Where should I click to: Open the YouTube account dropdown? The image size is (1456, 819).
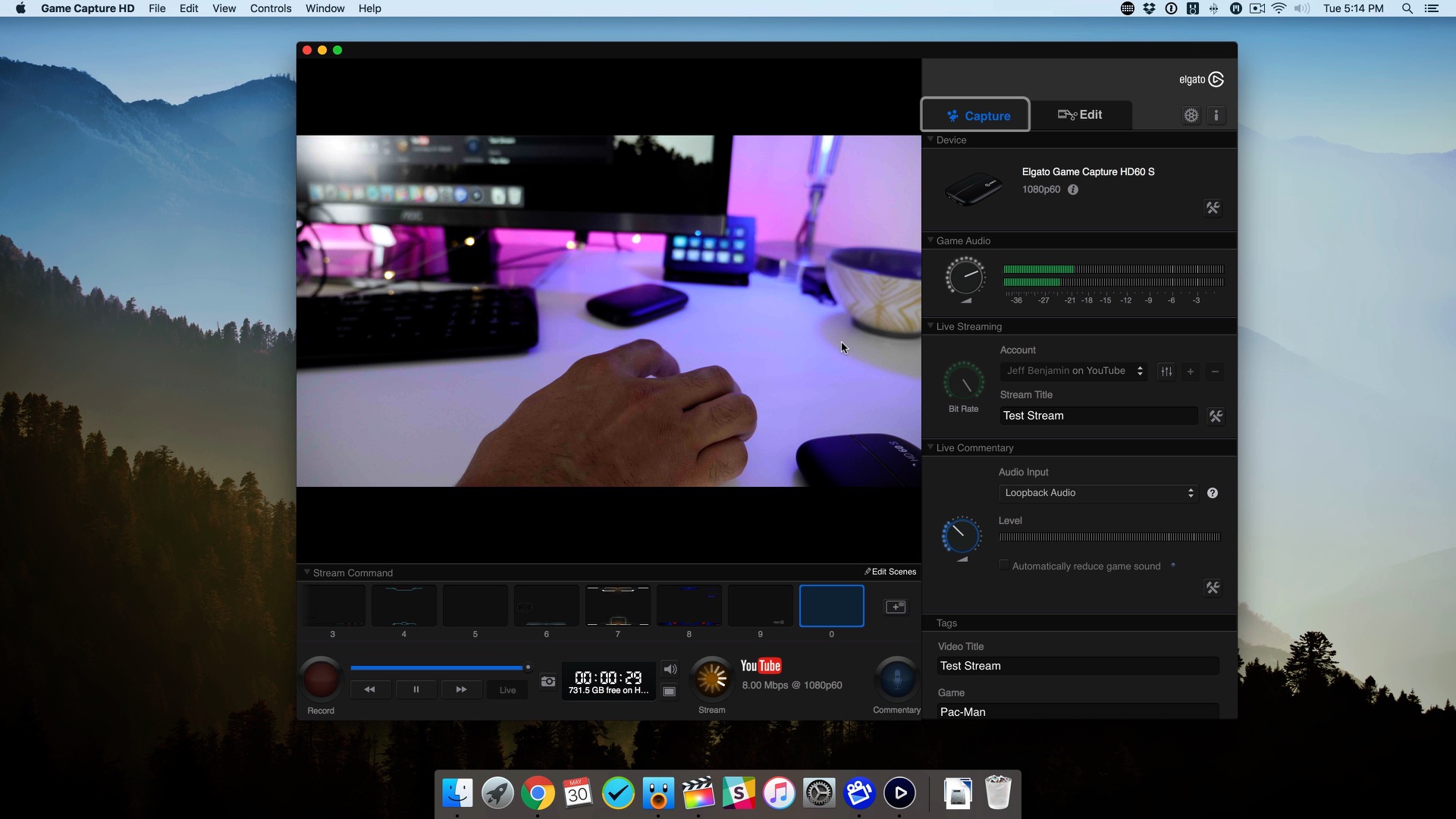1074,371
